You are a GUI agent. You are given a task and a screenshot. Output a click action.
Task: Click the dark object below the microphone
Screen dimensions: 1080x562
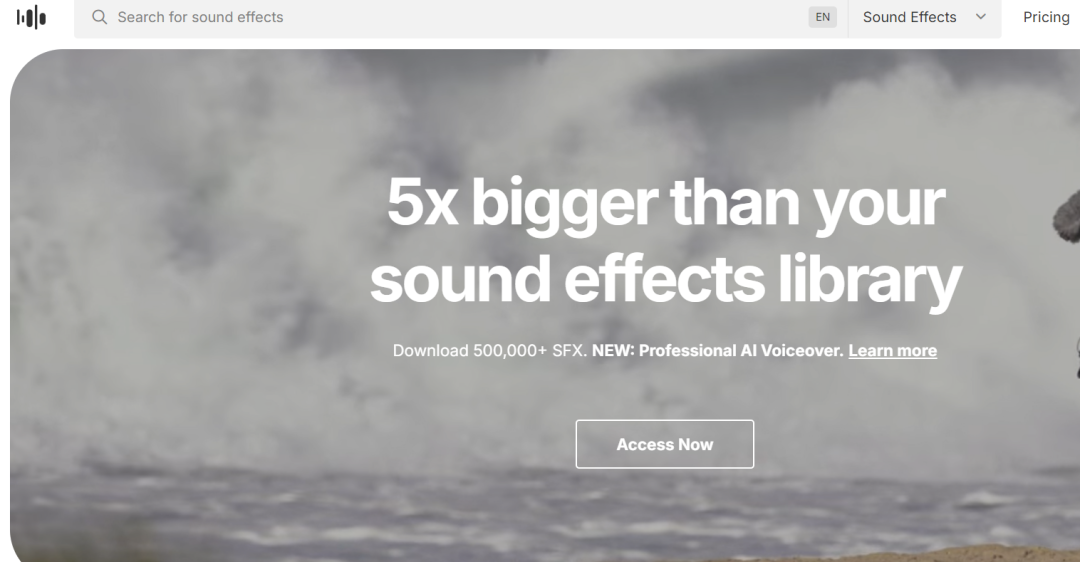[1077, 358]
